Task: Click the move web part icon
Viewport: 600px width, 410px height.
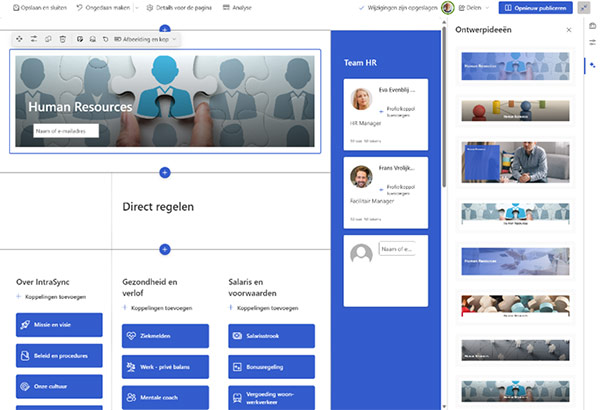Action: point(19,39)
